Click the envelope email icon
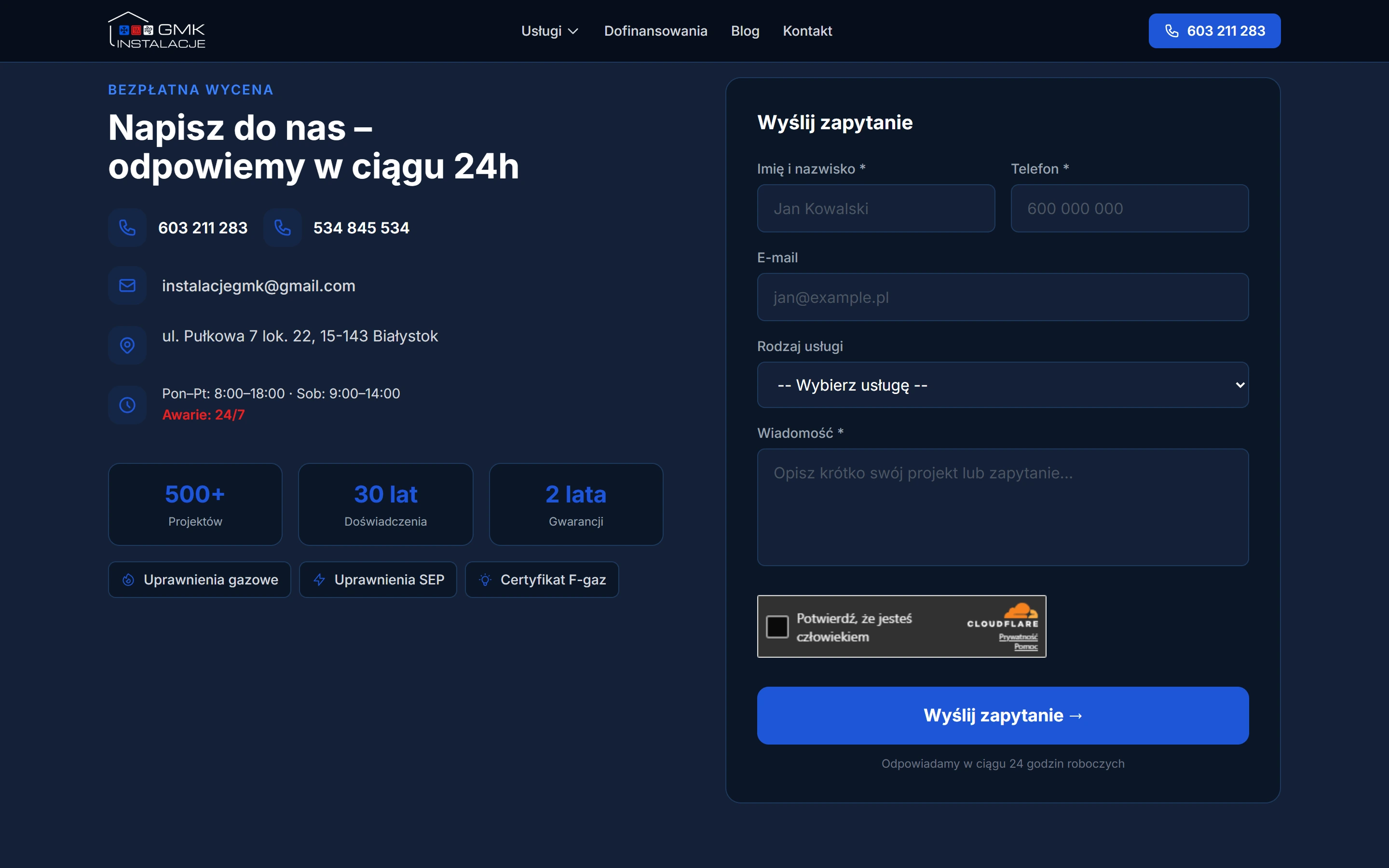1389x868 pixels. point(127,285)
